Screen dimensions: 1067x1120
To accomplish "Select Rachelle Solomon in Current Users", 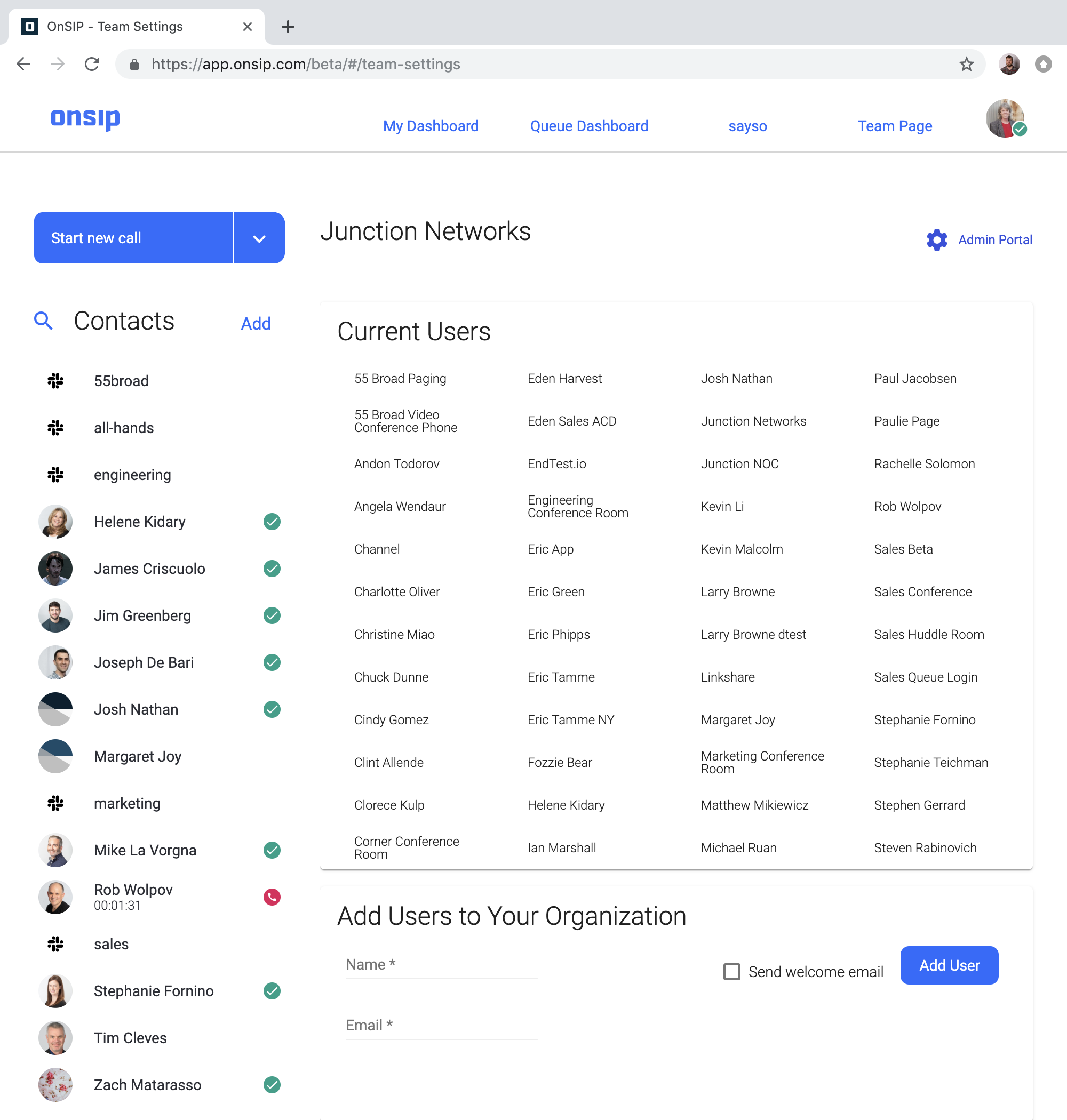I will point(924,464).
